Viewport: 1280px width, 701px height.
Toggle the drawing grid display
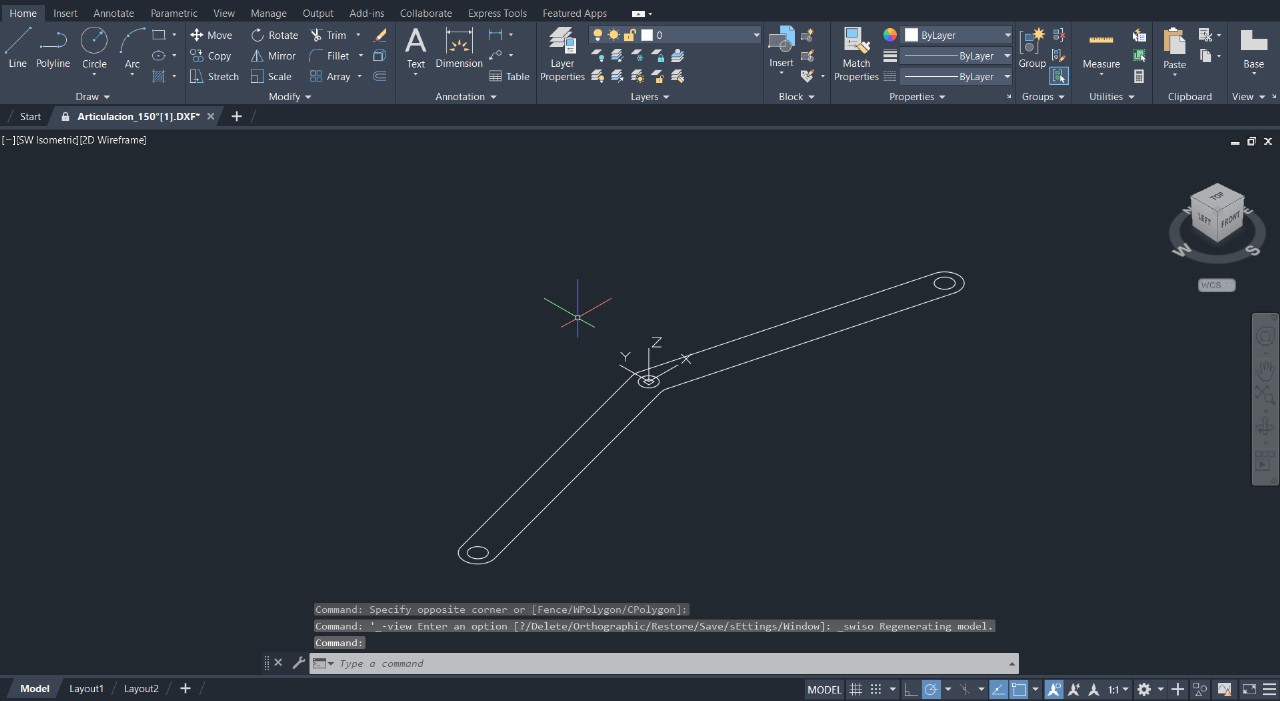(855, 689)
